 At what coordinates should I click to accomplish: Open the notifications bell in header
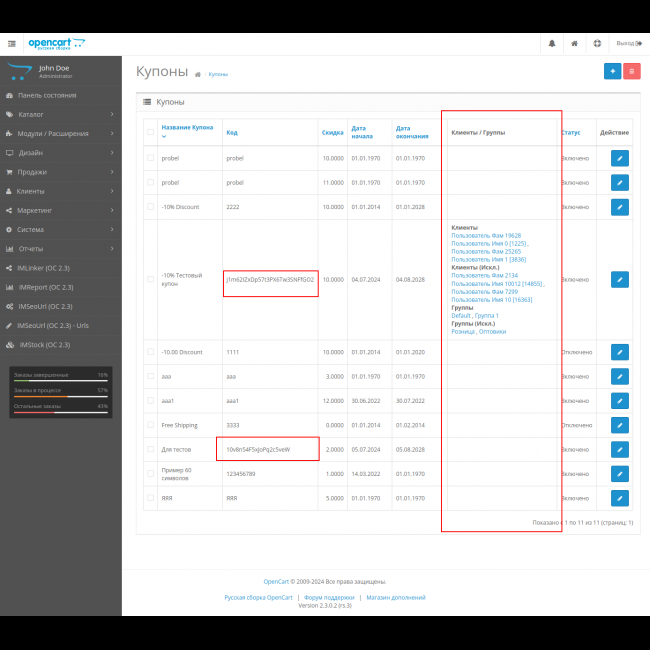coord(551,43)
